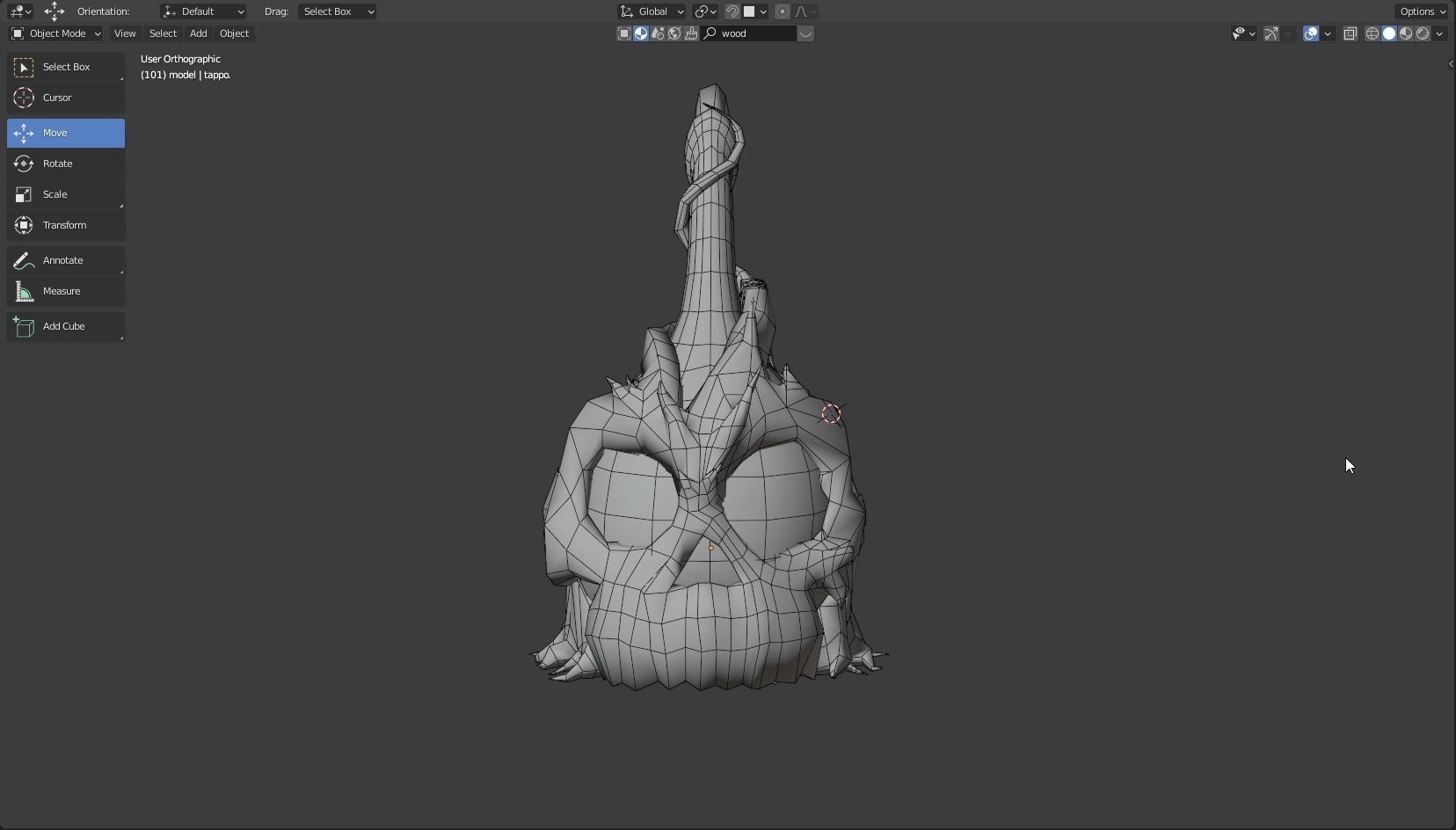
Task: Toggle X-ray mode
Action: (x=1350, y=33)
